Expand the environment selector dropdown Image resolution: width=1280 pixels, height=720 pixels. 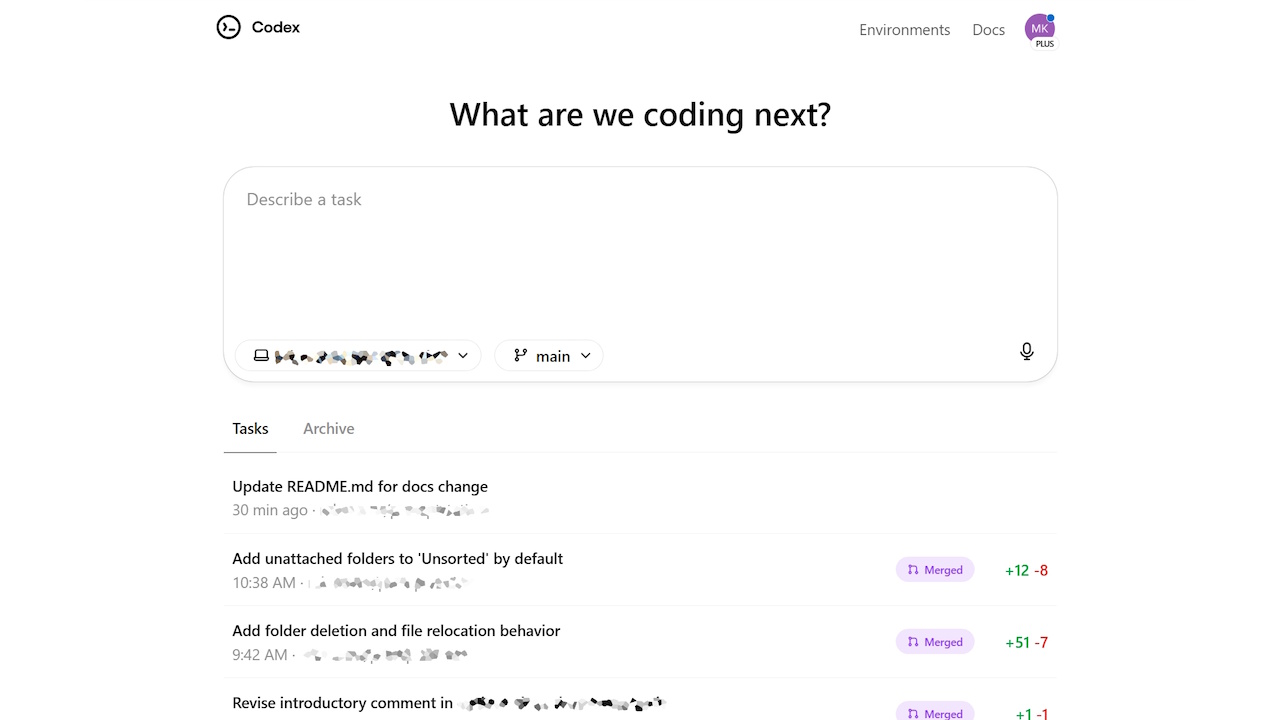tap(463, 355)
